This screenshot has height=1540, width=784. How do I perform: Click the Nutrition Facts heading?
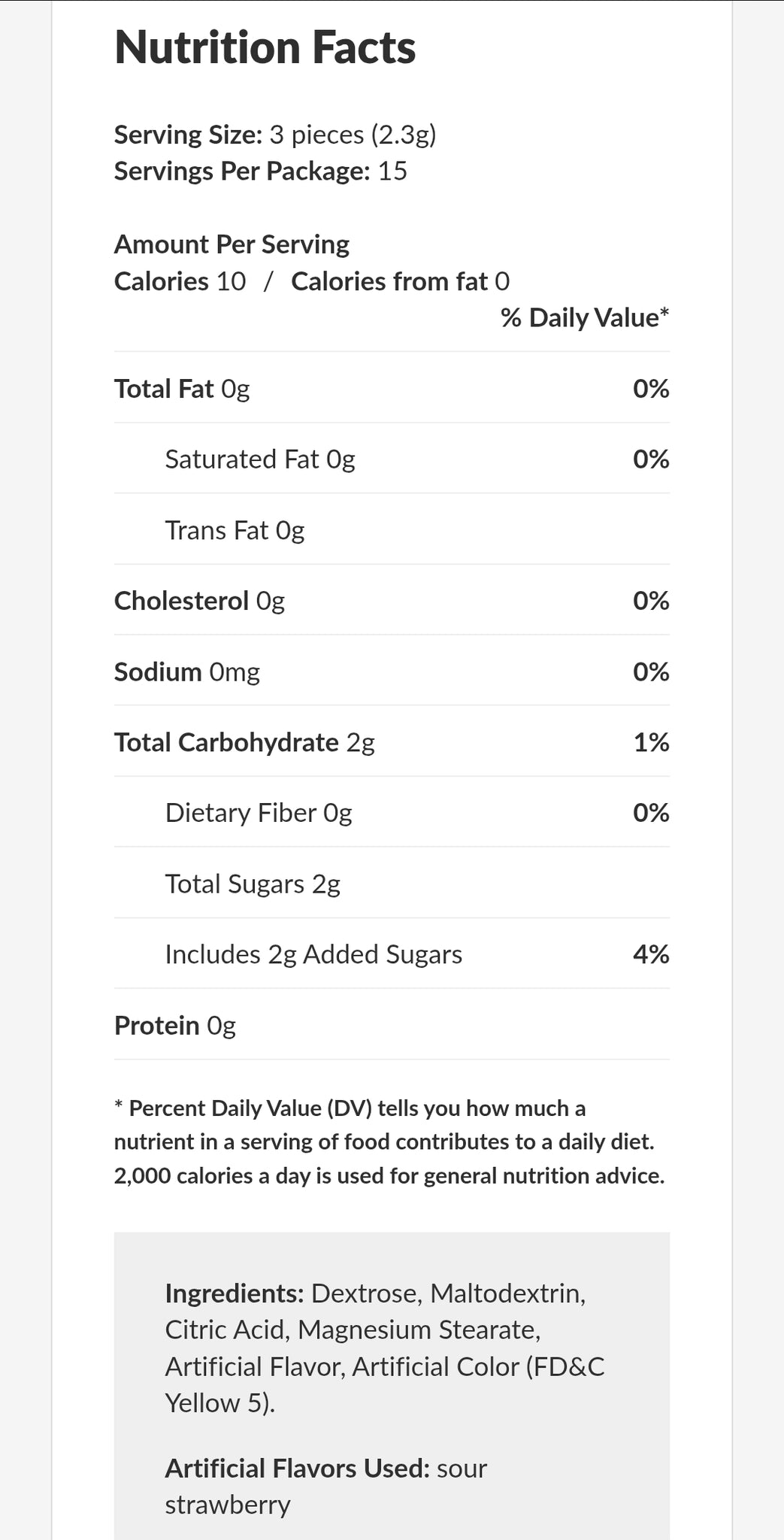(265, 48)
